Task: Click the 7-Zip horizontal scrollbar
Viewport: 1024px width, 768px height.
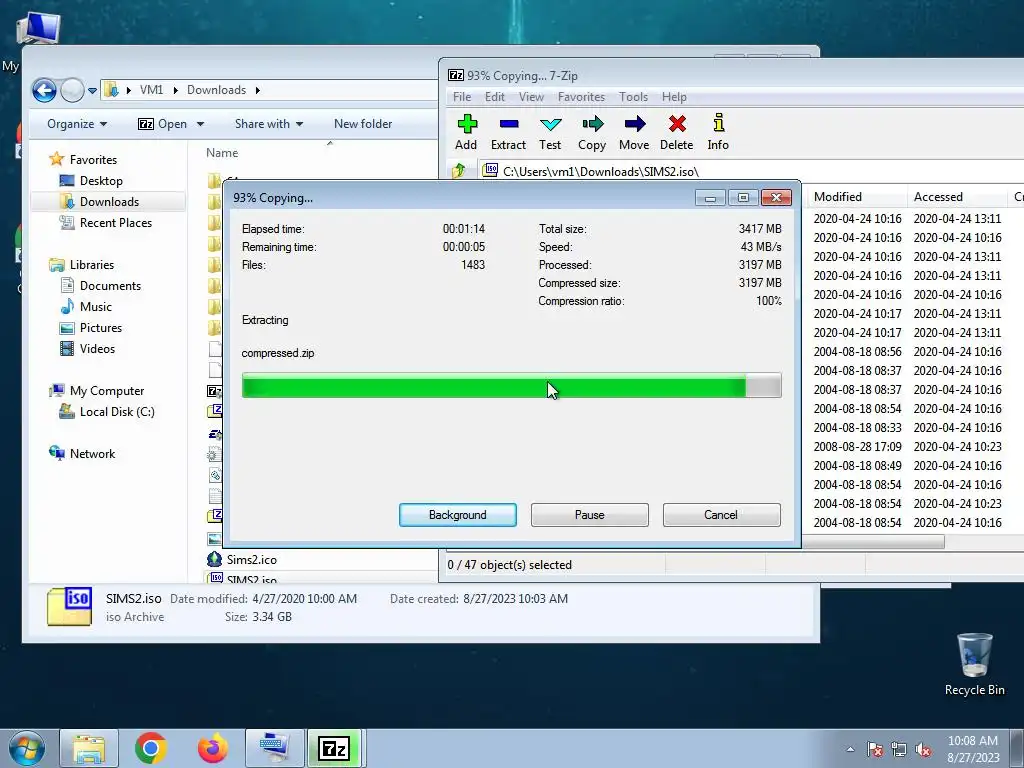Action: click(872, 541)
